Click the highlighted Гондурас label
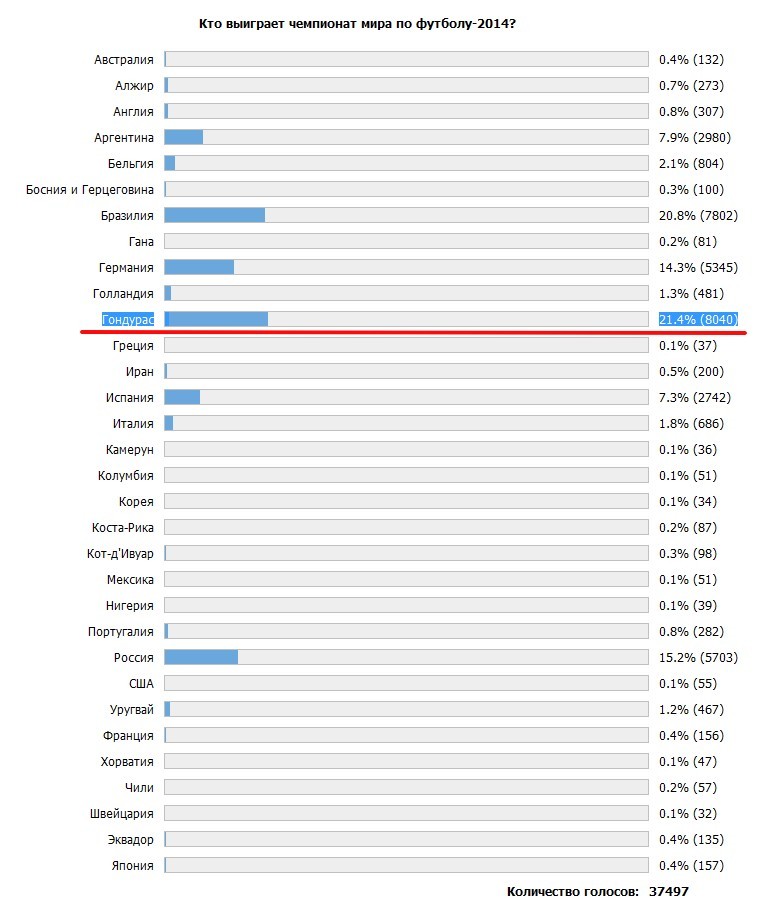This screenshot has width=759, height=903. click(x=128, y=319)
